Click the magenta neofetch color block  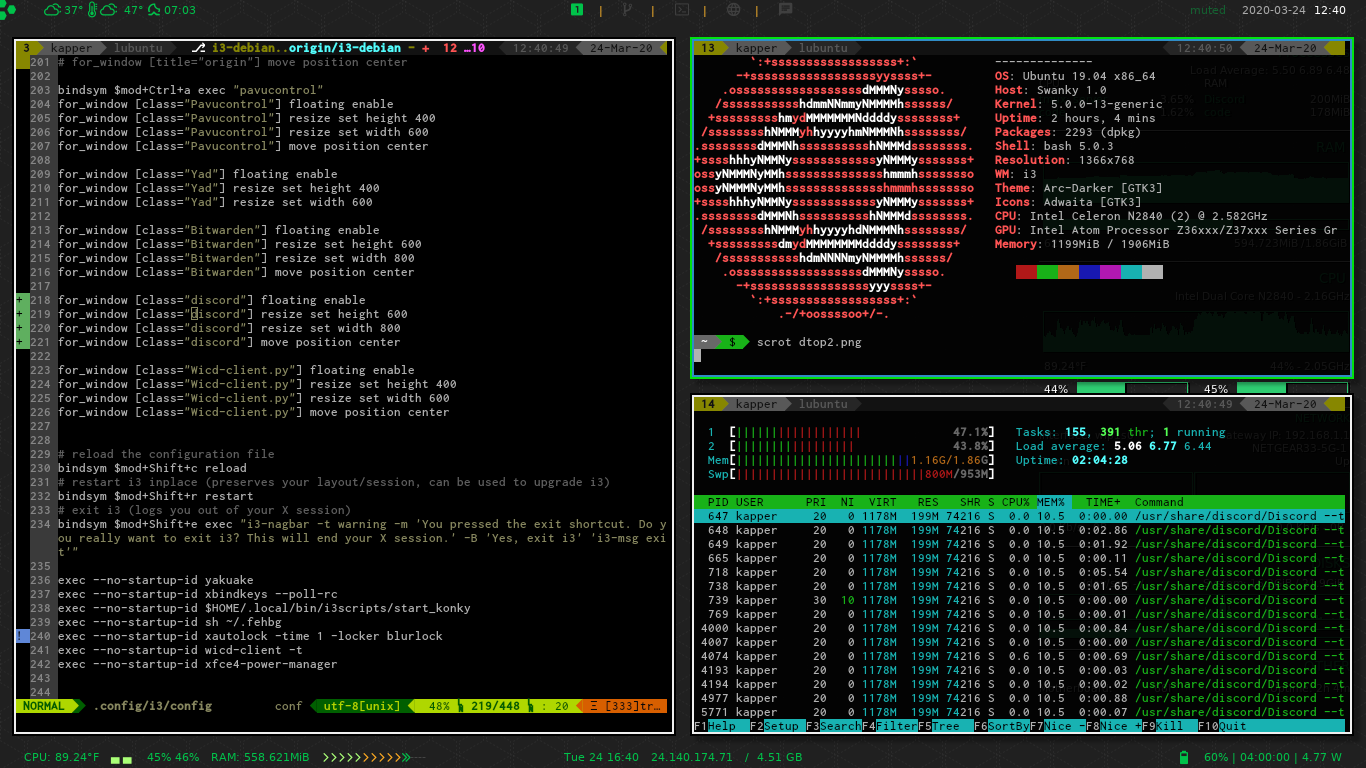pyautogui.click(x=1110, y=272)
